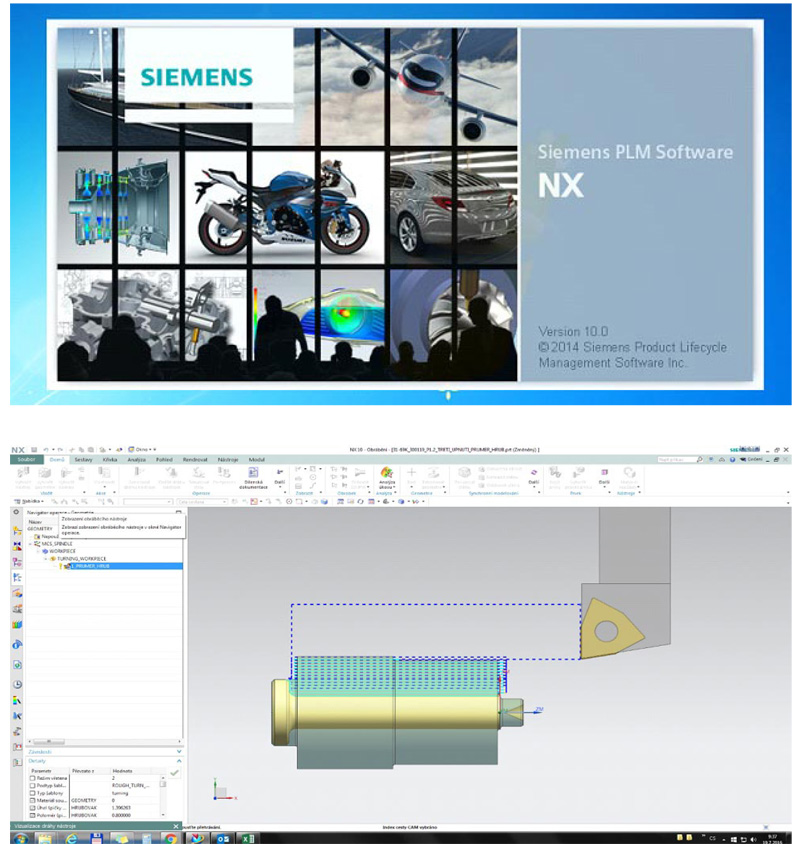The image size is (800, 844).
Task: Open the Pohled ribbon tab
Action: (164, 460)
